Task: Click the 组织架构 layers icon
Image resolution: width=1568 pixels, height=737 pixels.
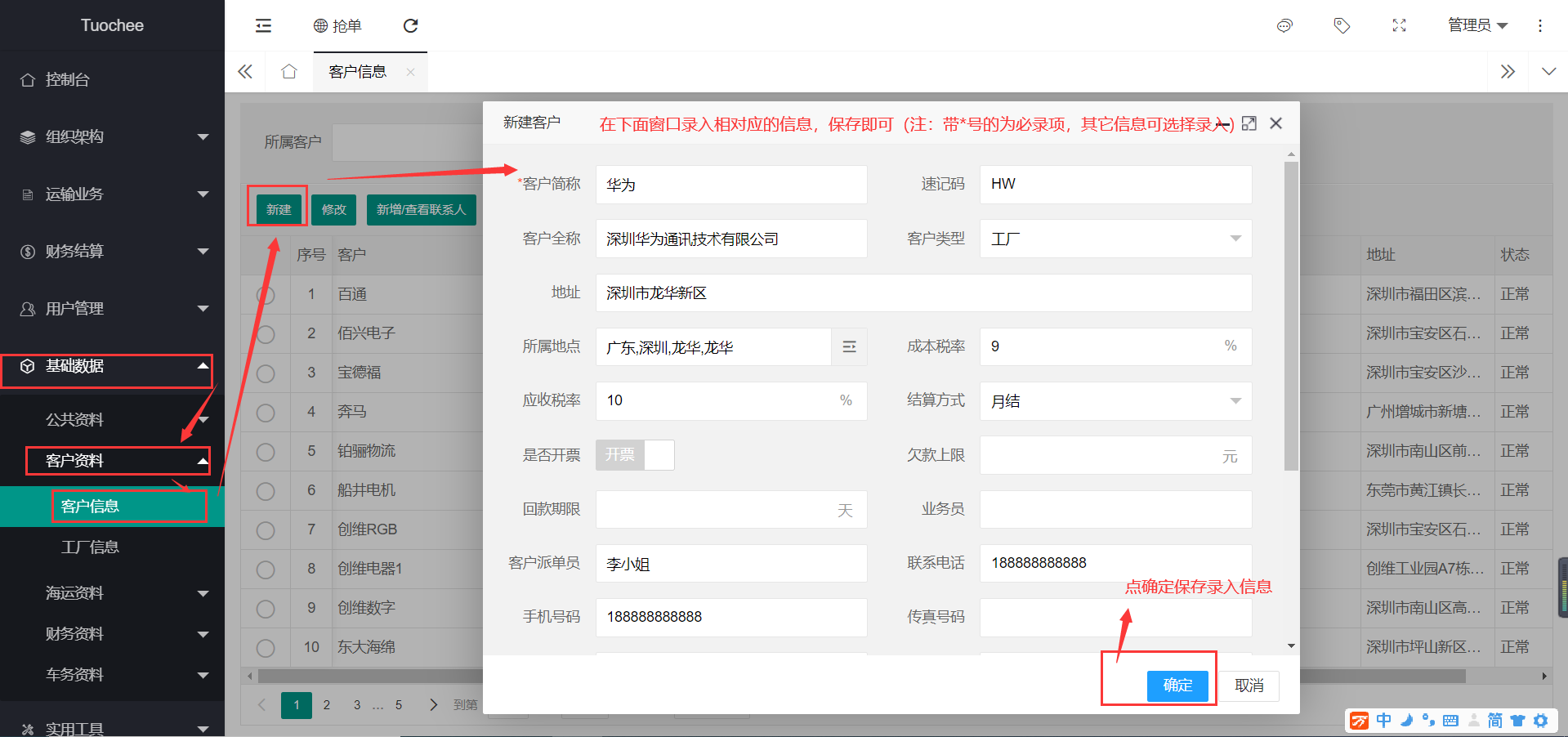Action: pos(28,137)
